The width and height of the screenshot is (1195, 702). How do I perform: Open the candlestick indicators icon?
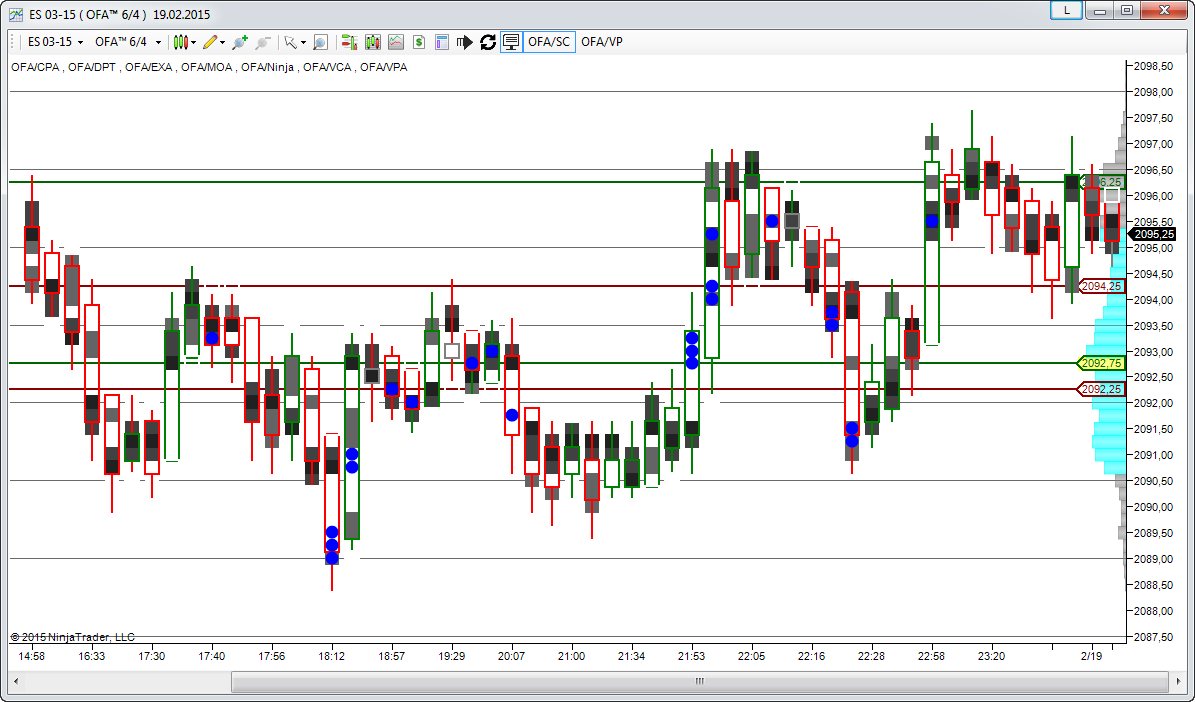pyautogui.click(x=373, y=42)
